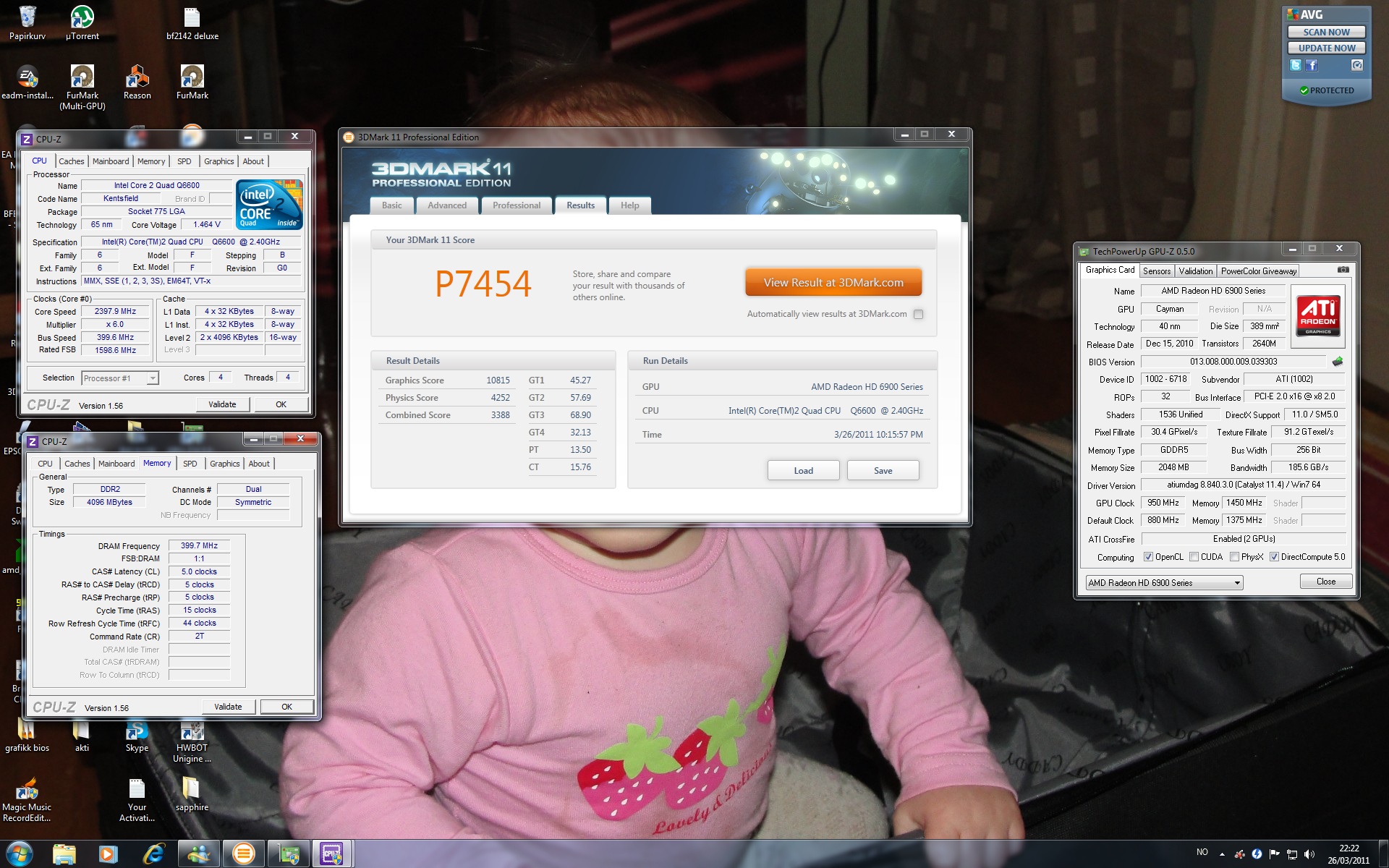Open the FurMark (Multi-GPU) desktop shortcut
This screenshot has width=1389, height=868.
(82, 87)
